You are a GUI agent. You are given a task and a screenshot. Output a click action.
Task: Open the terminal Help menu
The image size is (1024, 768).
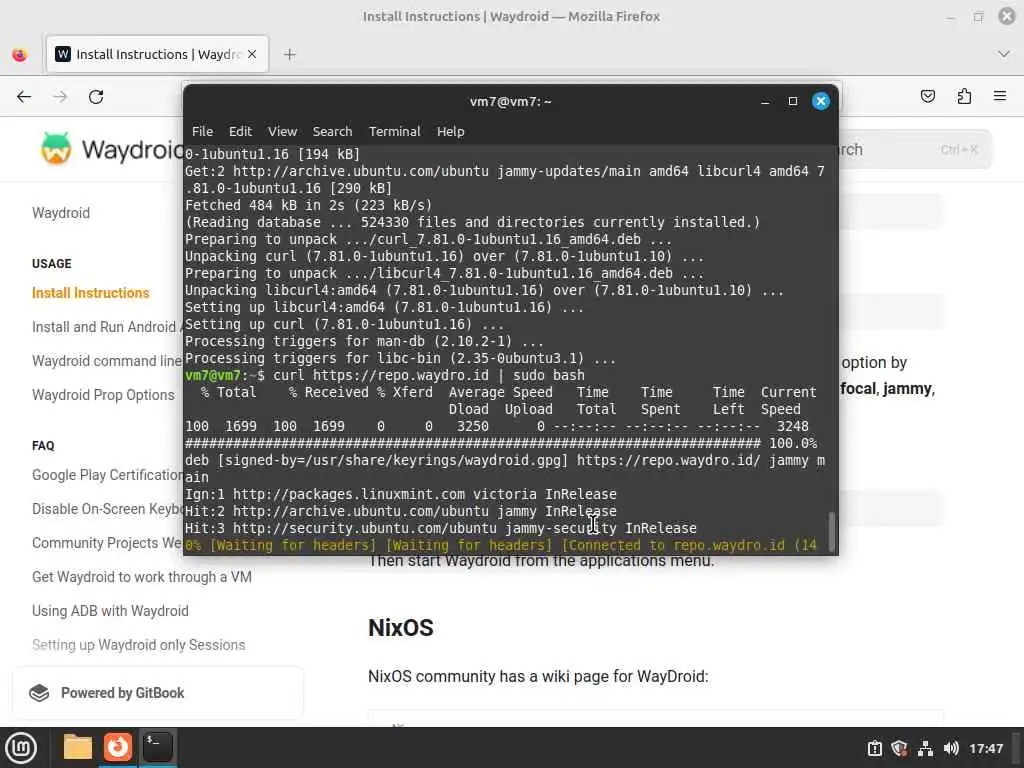[451, 131]
